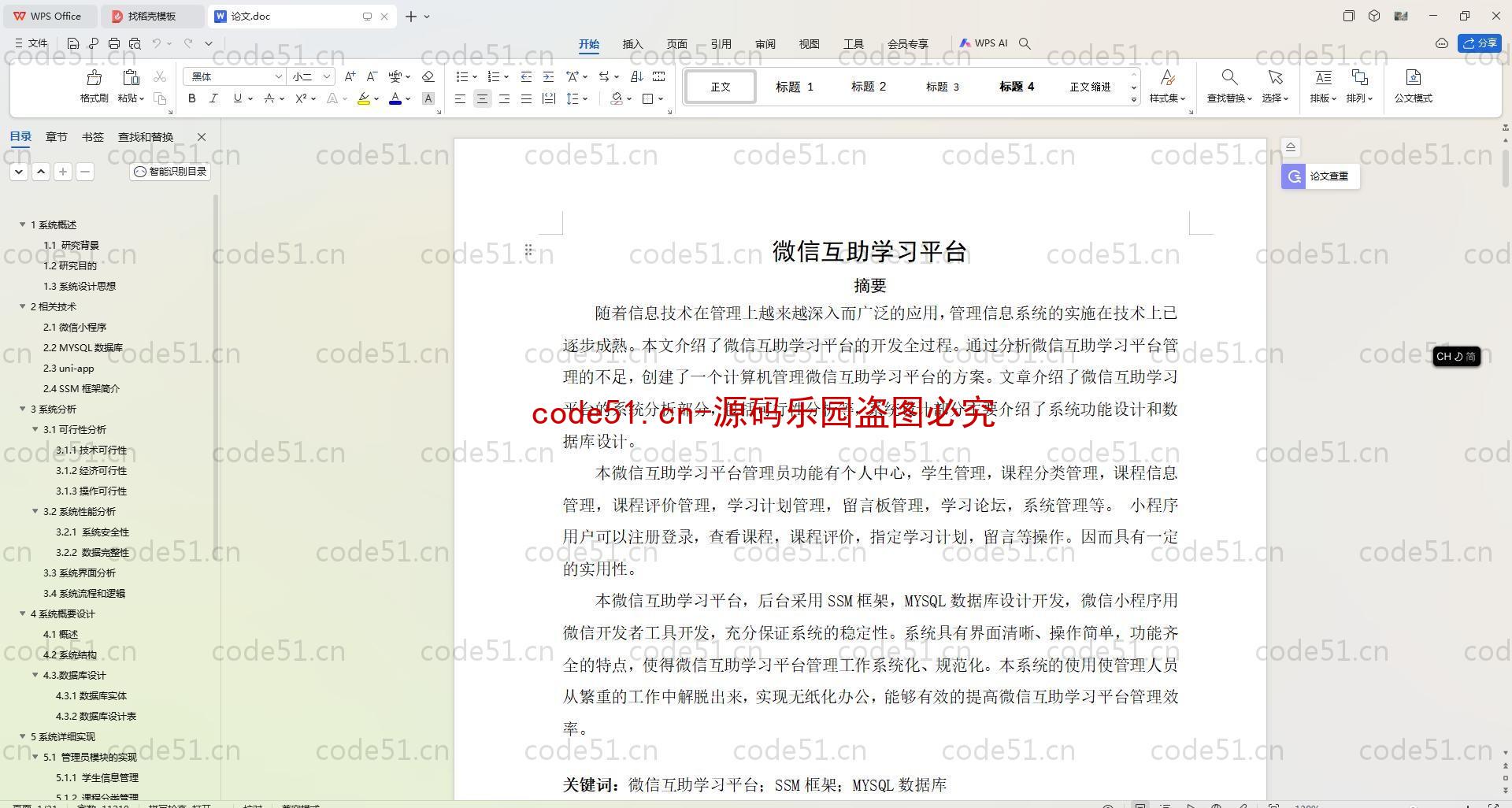Click the paragraph shading fill button
Viewport: 1512px width, 808px height.
point(617,98)
